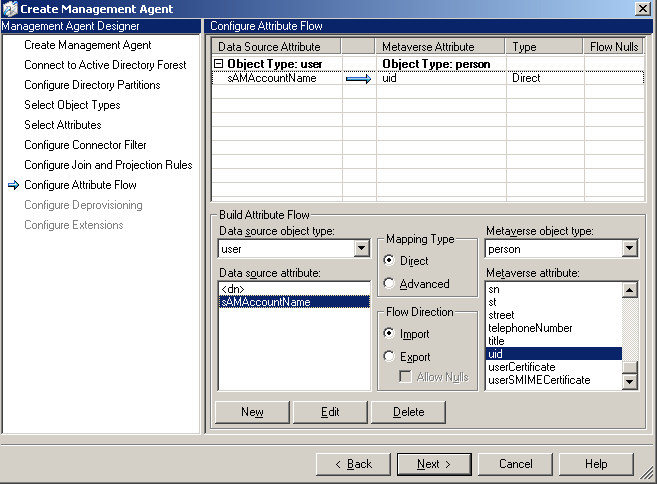Open Select Attributes step
The width and height of the screenshot is (657, 484).
point(63,125)
